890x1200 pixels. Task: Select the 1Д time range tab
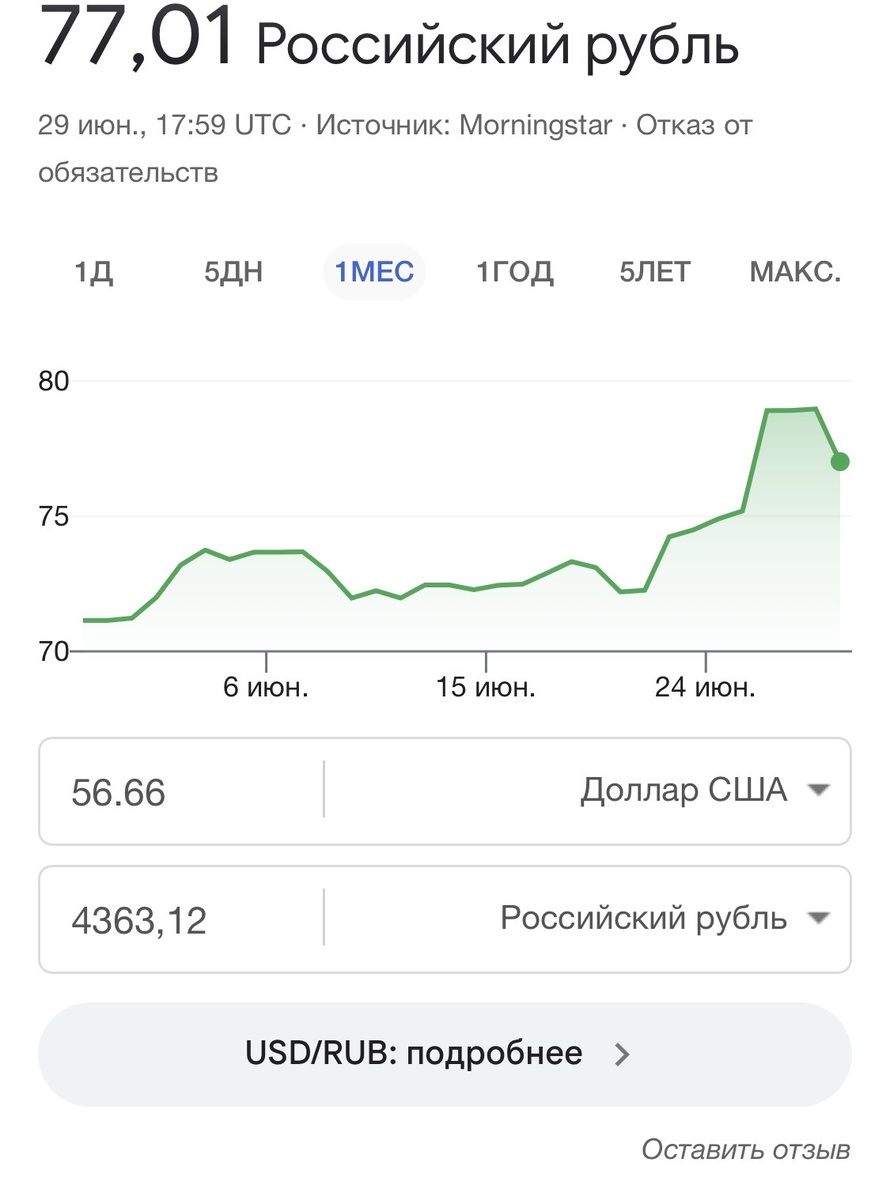click(93, 272)
